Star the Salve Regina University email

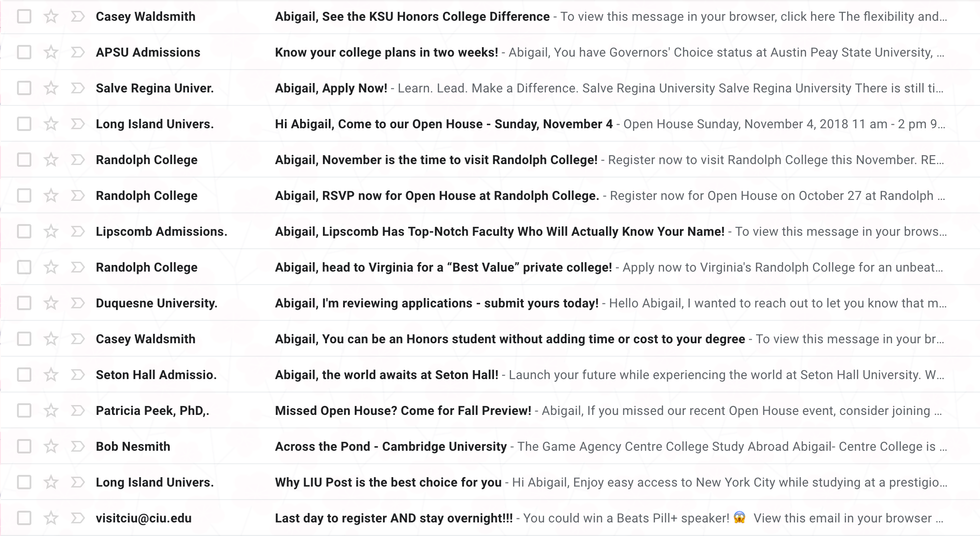[x=51, y=88]
